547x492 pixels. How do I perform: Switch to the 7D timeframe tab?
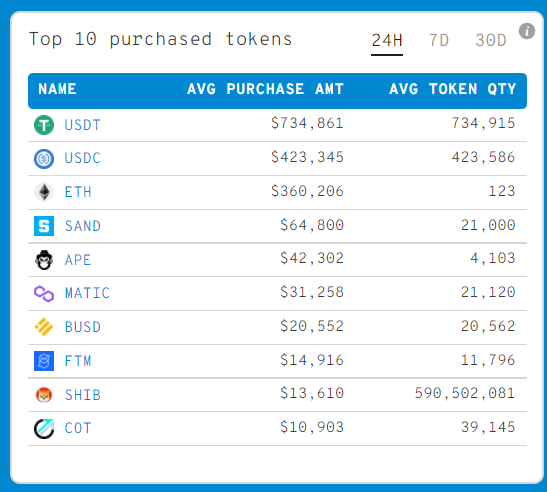coord(439,41)
